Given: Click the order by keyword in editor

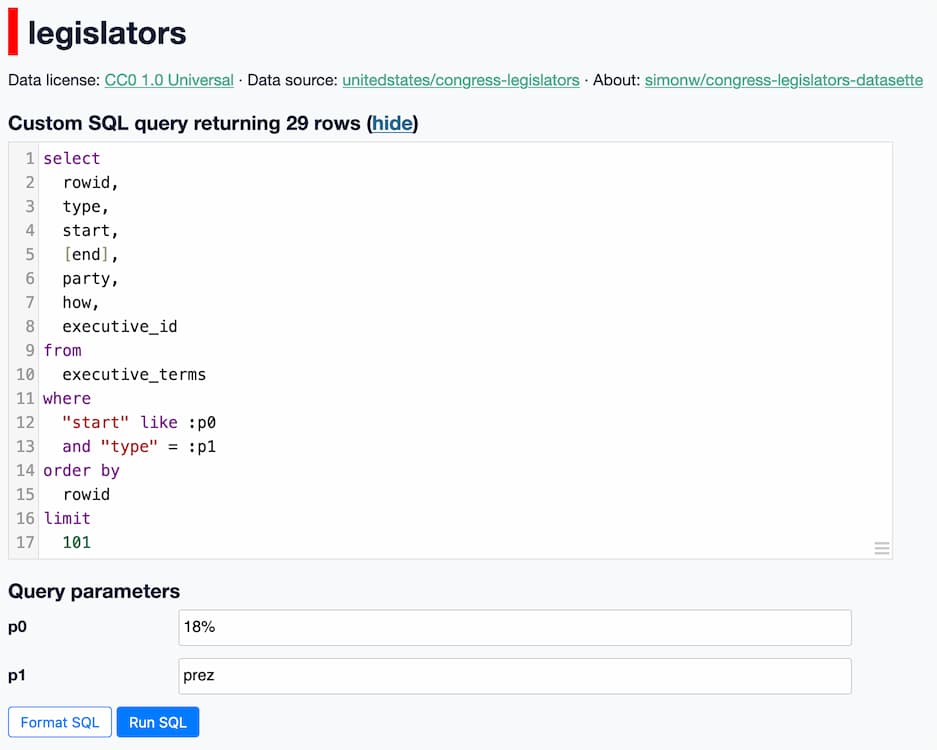Looking at the screenshot, I should click(81, 470).
